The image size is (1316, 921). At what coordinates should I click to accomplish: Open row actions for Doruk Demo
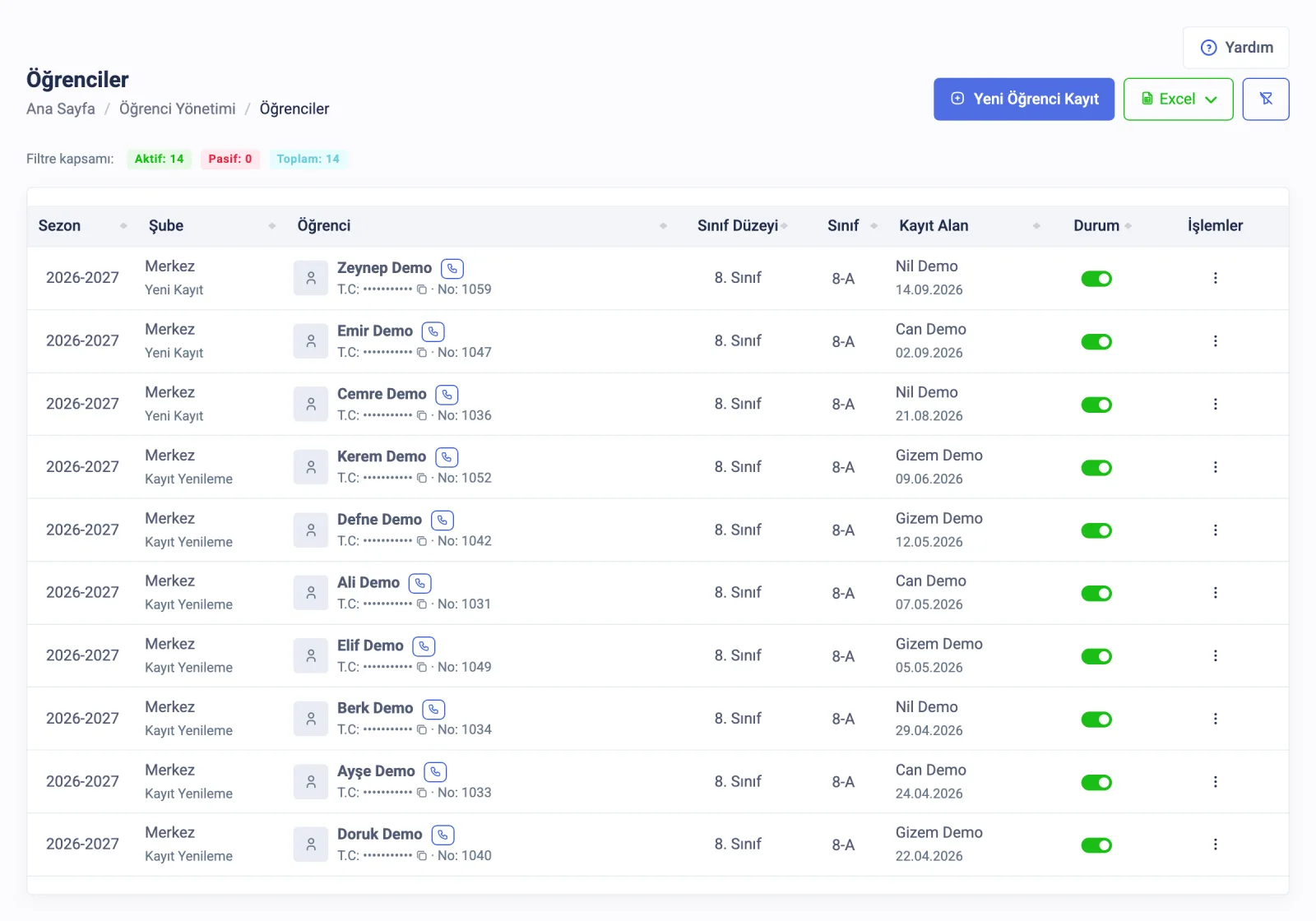click(x=1215, y=845)
